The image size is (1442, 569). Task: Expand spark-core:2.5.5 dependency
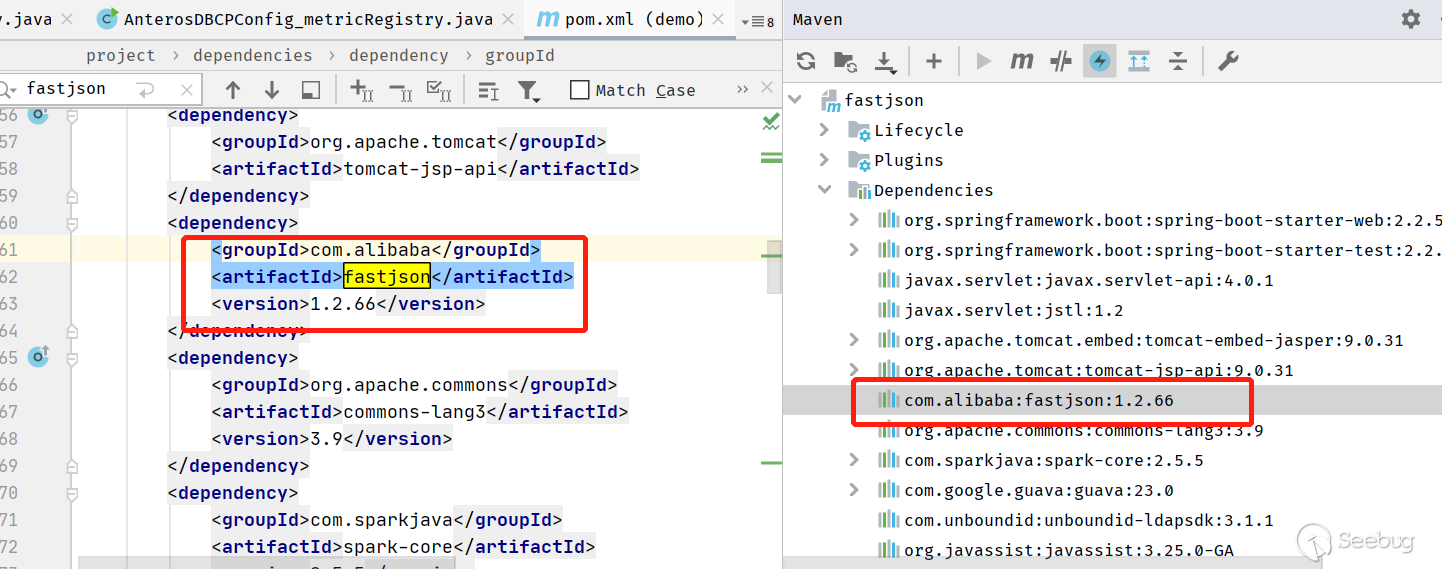854,460
